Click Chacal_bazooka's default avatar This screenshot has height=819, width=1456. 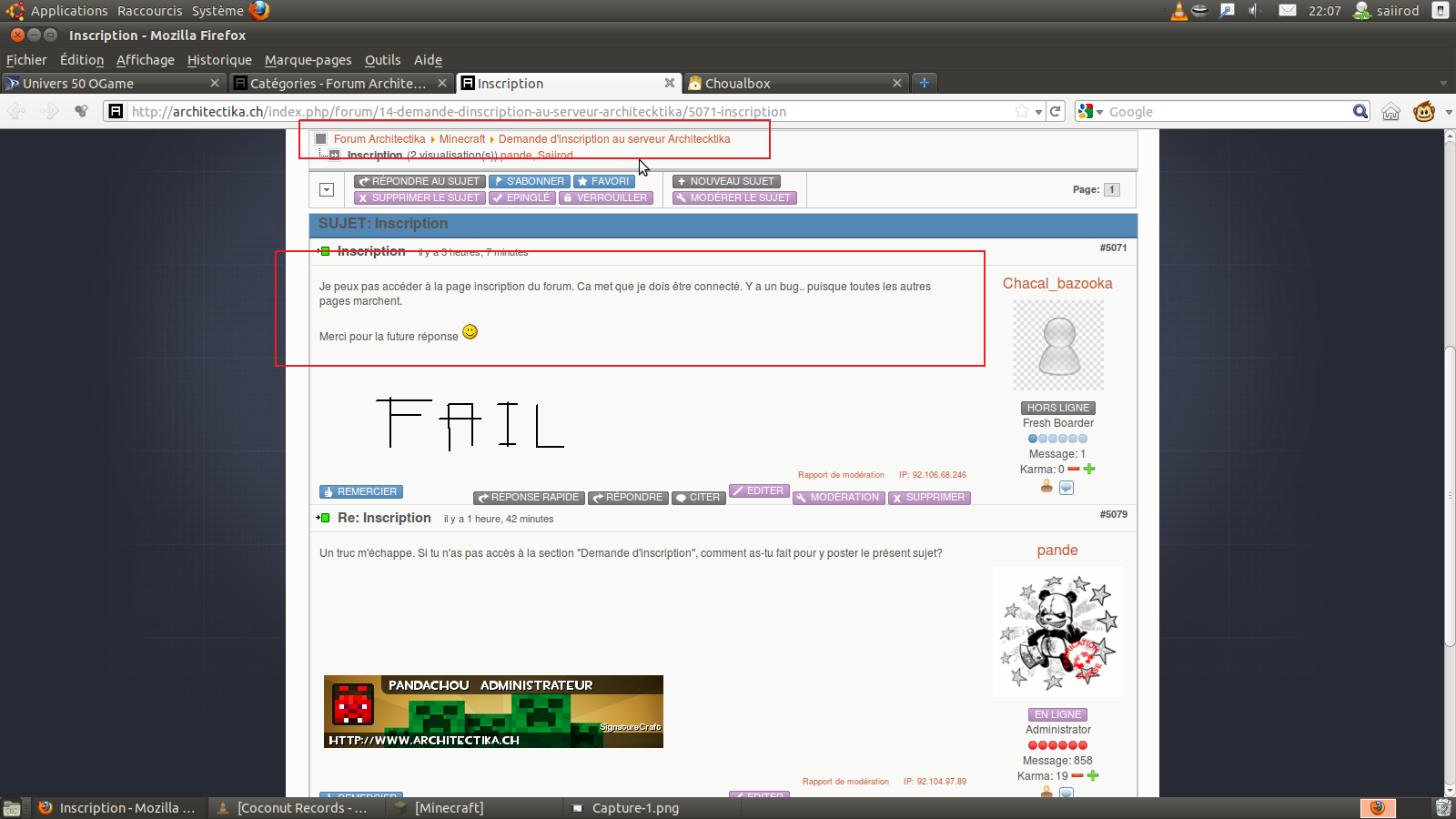tap(1058, 346)
